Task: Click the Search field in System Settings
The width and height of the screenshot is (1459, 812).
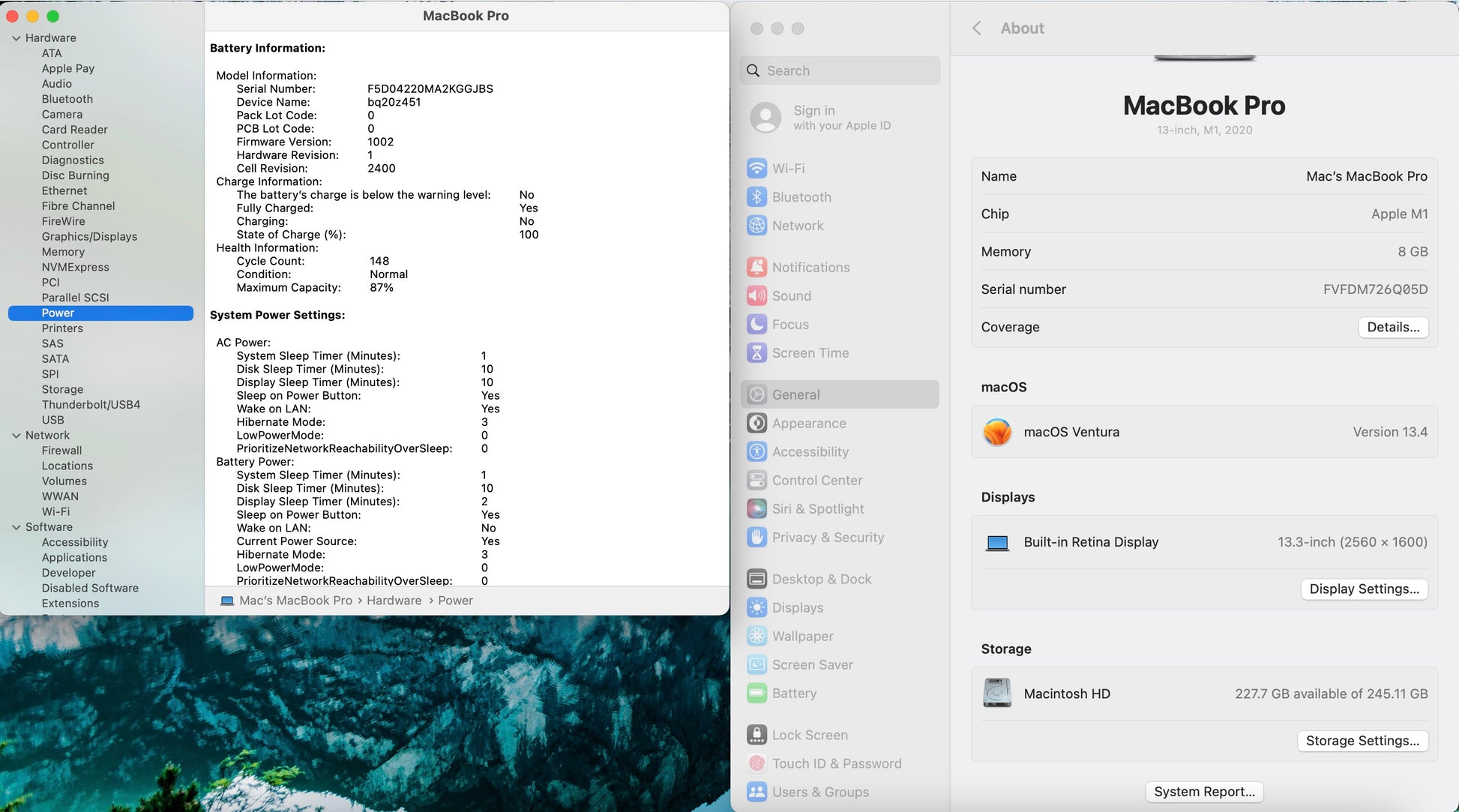Action: 840,70
